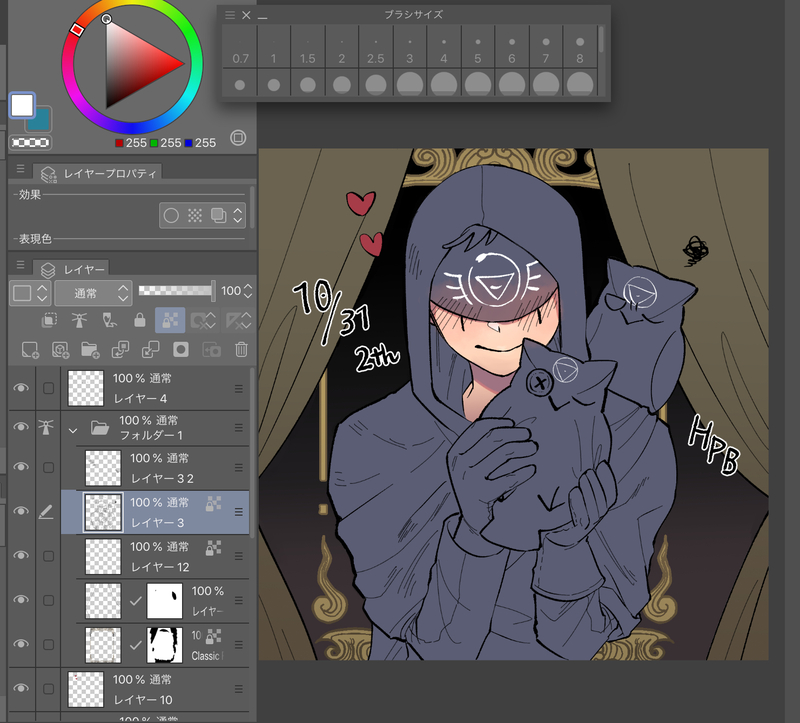Switch color wheel mode icon below the wheel

(238, 138)
